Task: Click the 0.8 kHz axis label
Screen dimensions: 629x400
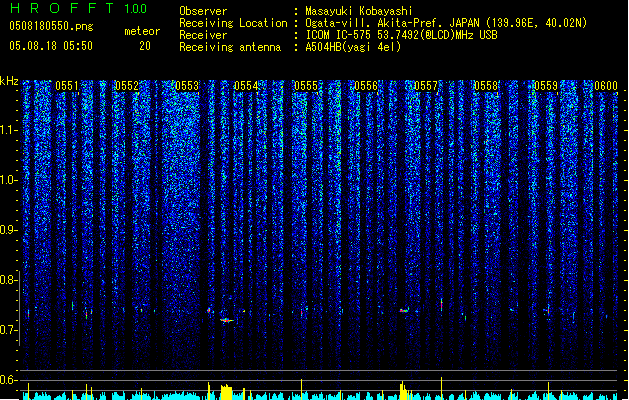Action: (x=8, y=280)
